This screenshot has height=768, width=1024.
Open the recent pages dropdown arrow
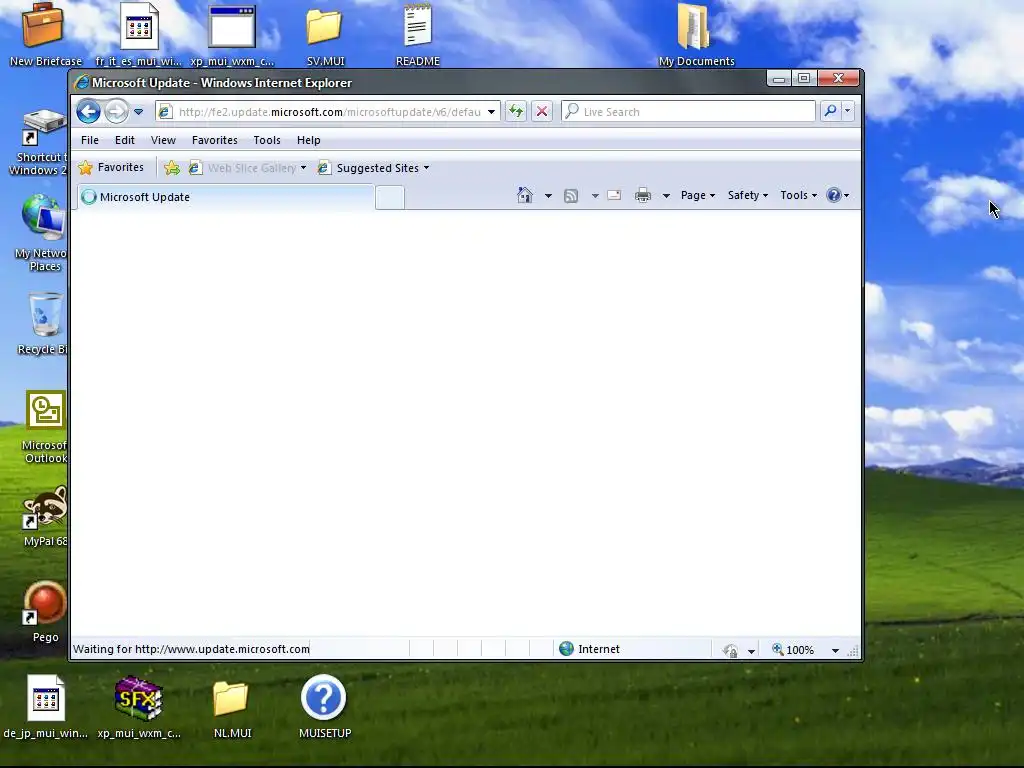pos(138,112)
